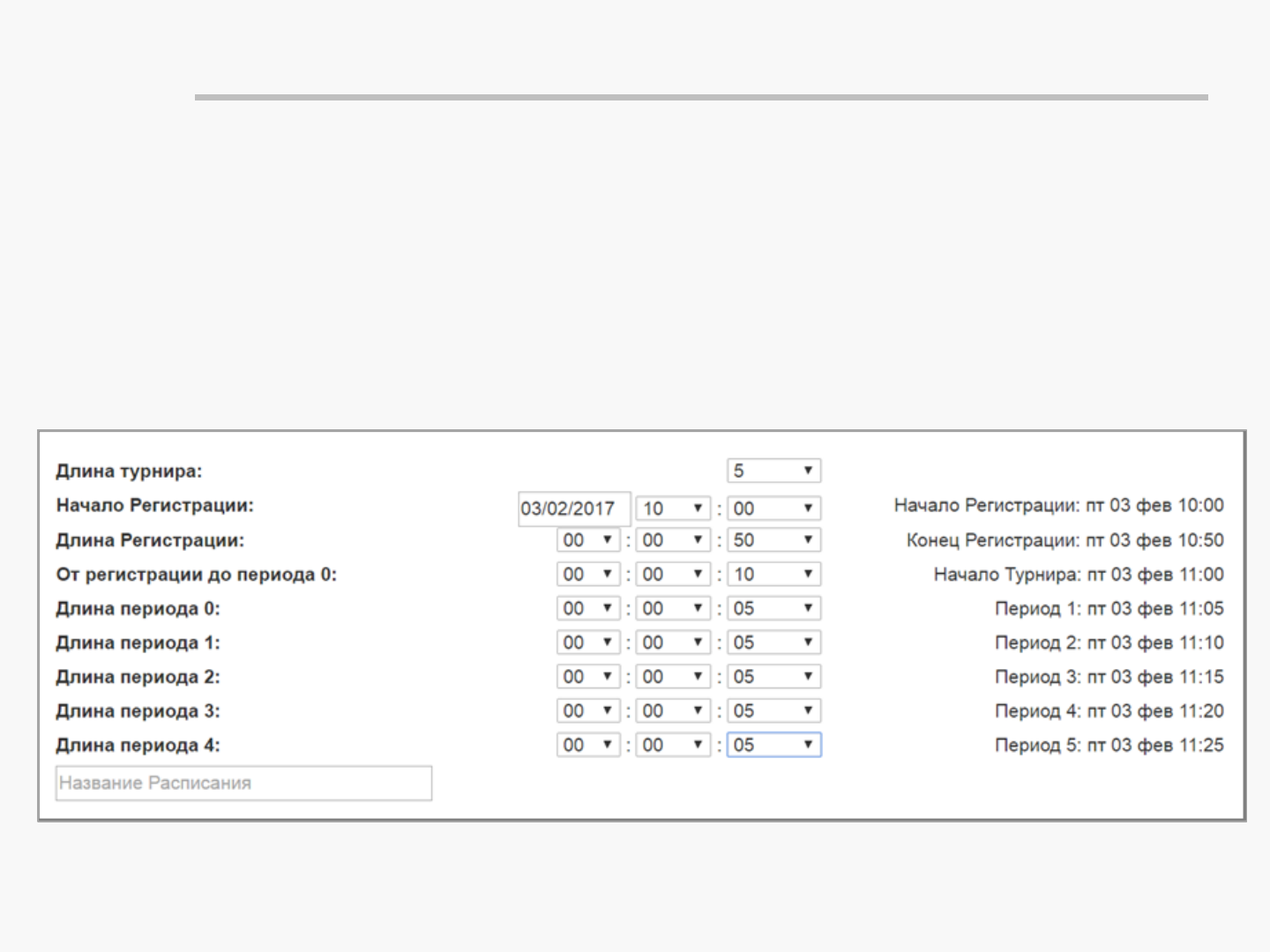1270x952 pixels.
Task: Open the period 0 length middle 00 dropdown
Action: [673, 608]
